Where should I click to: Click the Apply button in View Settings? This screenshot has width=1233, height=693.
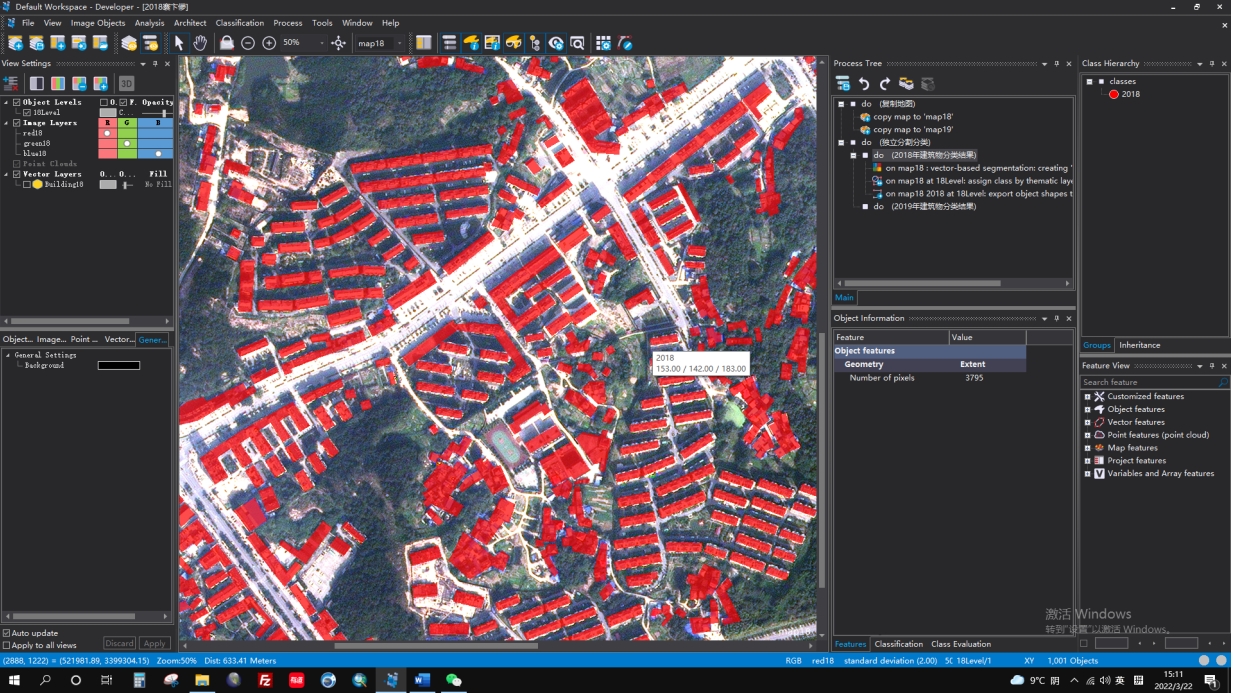[154, 644]
